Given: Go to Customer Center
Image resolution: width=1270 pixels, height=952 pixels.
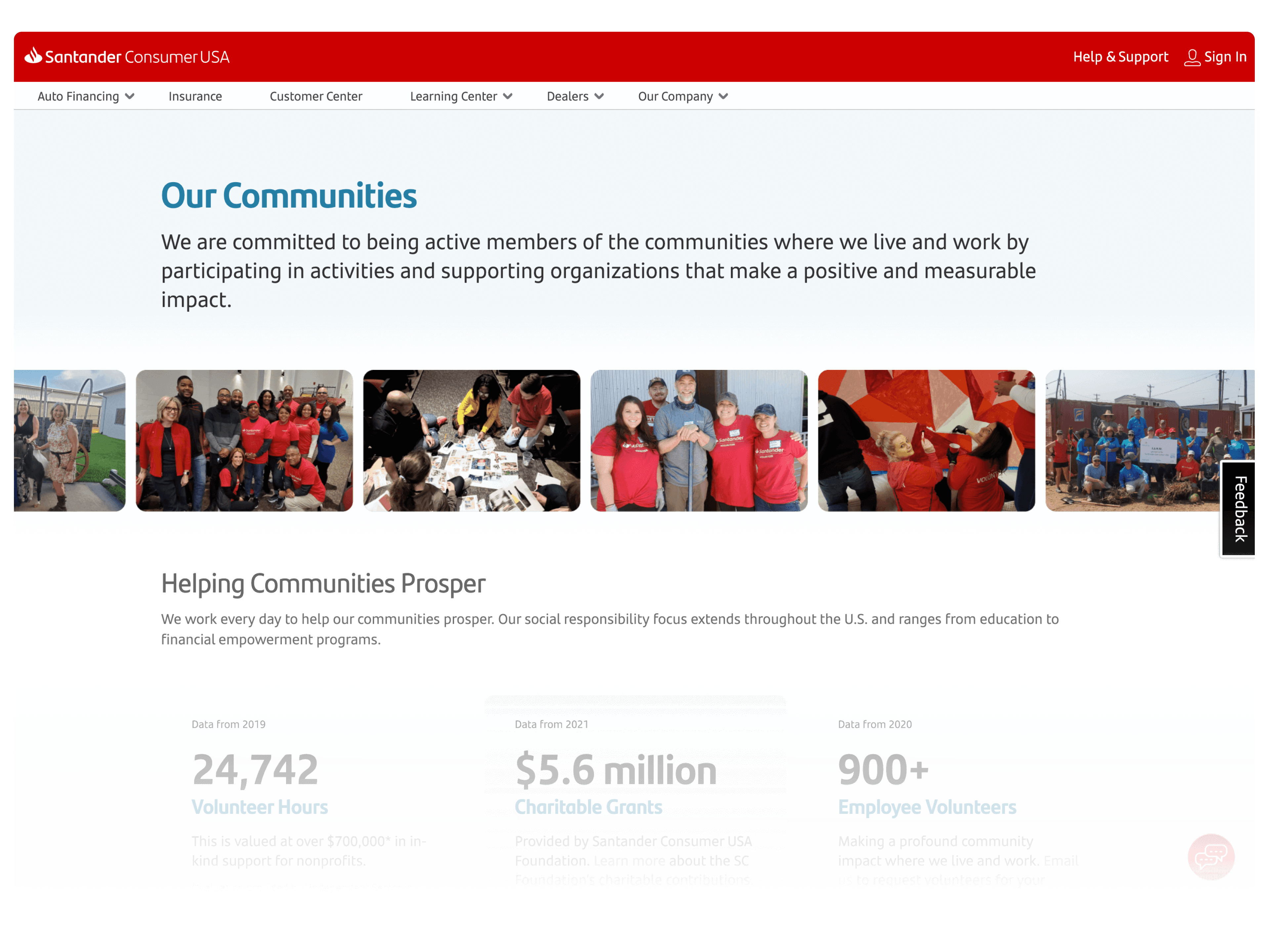Looking at the screenshot, I should [x=316, y=97].
